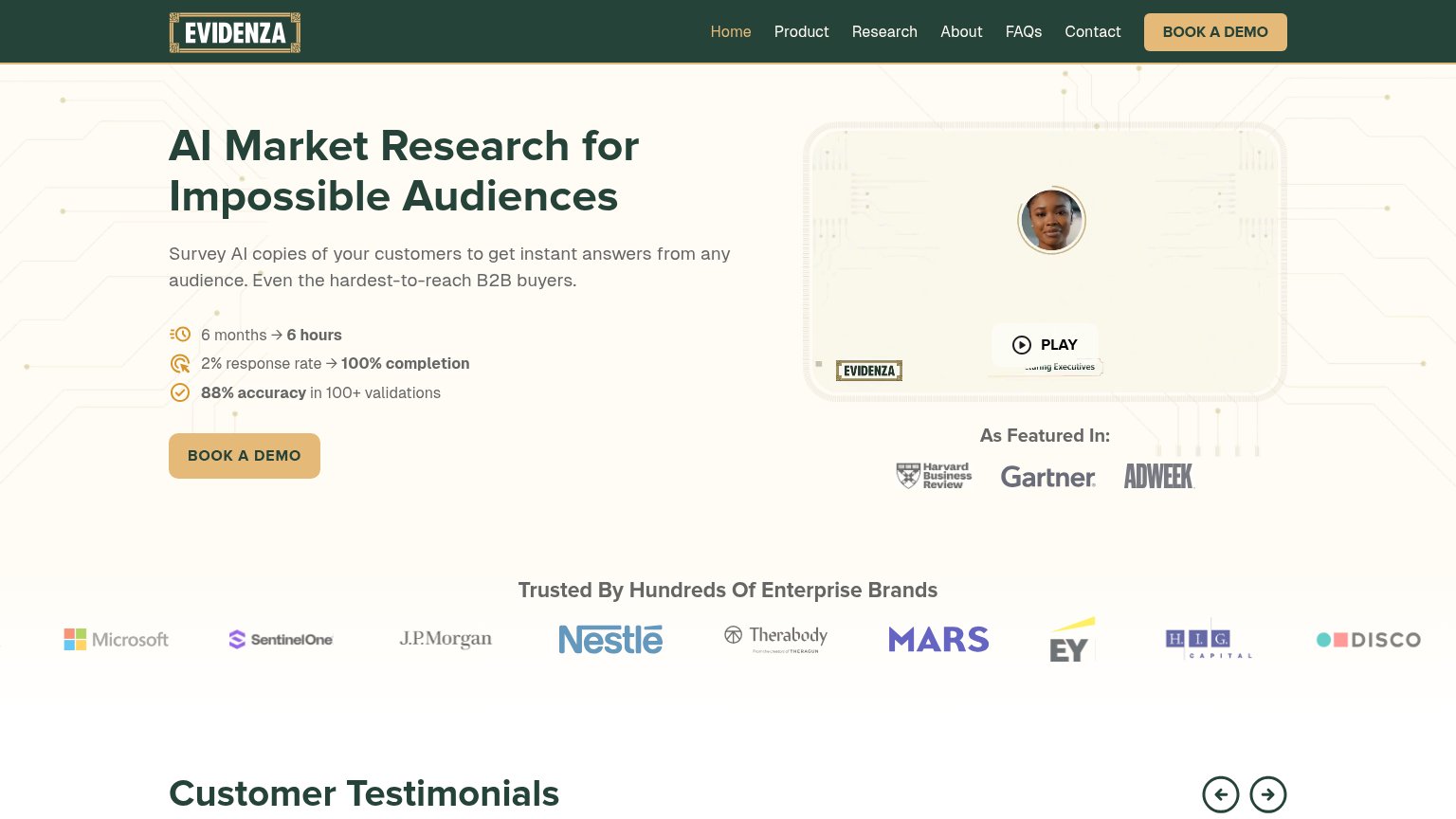
Task: Click the target cursor icon beside response rate
Action: tap(180, 364)
